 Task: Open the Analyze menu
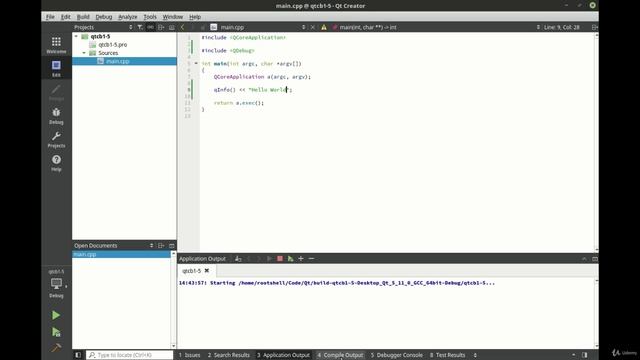[128, 17]
